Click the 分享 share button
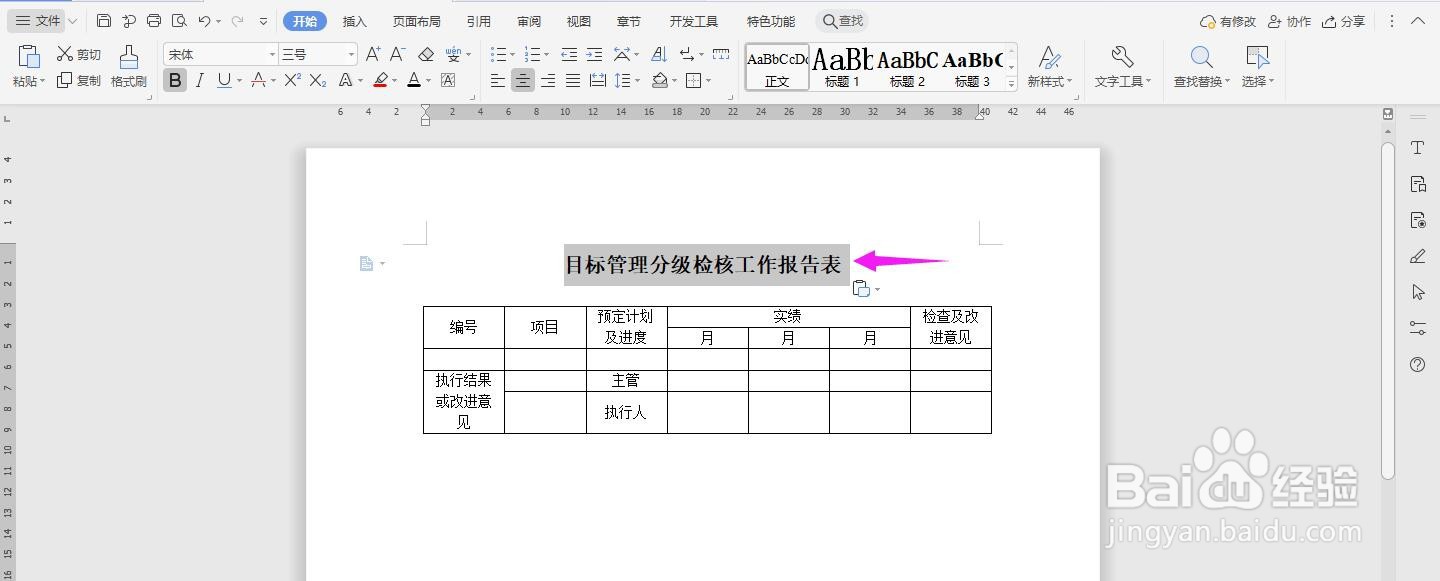The image size is (1440, 581). pyautogui.click(x=1343, y=20)
